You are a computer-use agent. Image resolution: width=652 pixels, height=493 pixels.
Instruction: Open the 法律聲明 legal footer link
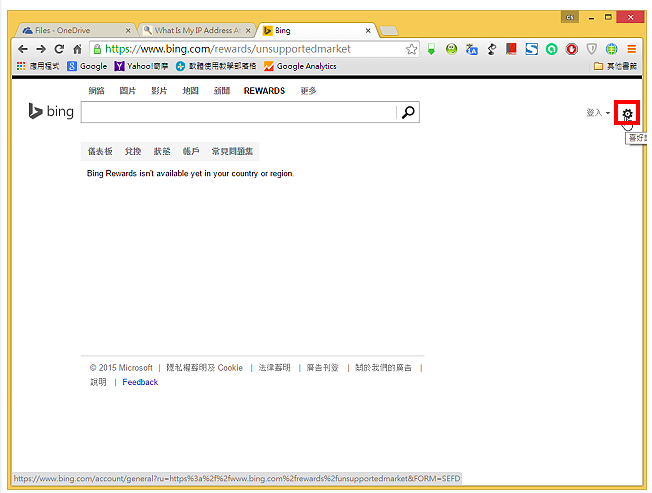pos(274,368)
